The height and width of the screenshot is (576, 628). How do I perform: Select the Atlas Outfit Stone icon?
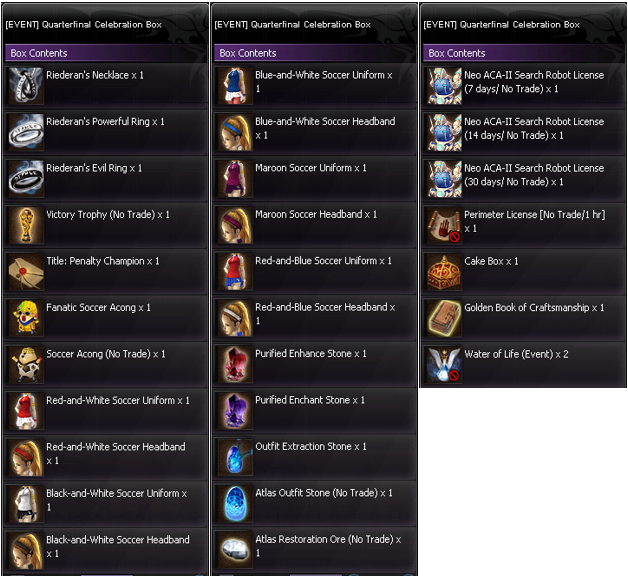click(x=235, y=504)
